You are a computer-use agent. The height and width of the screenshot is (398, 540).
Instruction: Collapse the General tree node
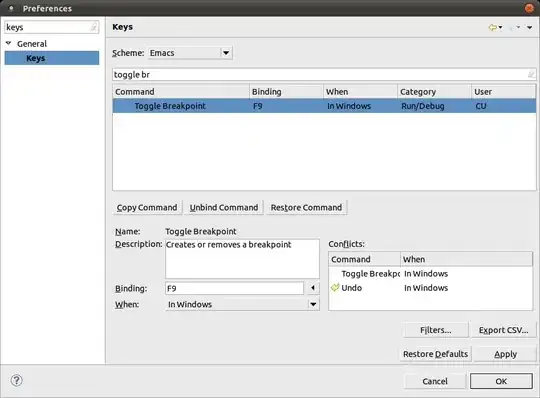[9, 43]
